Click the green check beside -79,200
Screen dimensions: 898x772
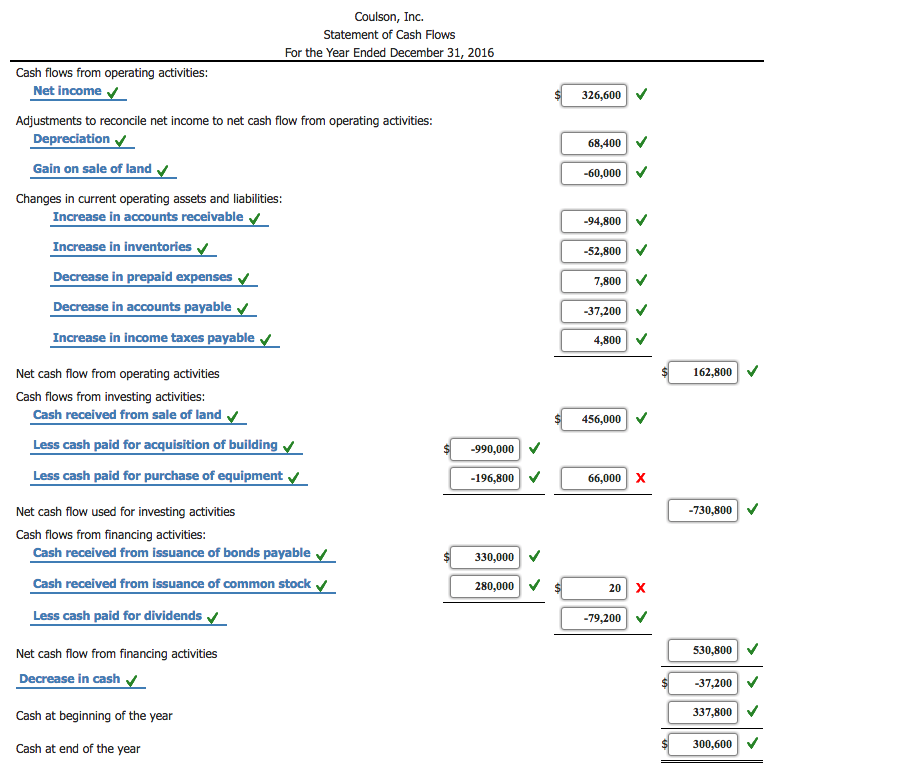[x=641, y=617]
